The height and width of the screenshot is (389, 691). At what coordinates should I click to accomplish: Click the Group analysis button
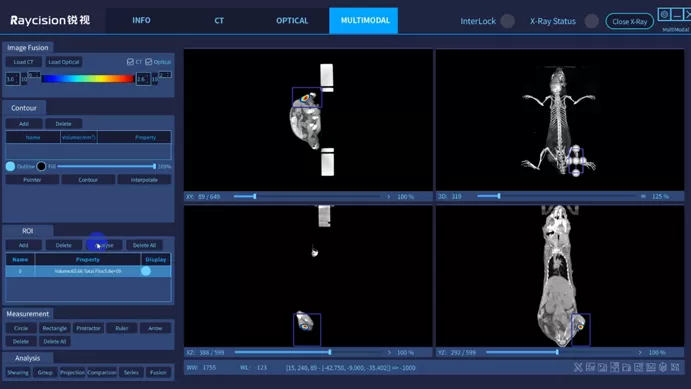coord(45,372)
